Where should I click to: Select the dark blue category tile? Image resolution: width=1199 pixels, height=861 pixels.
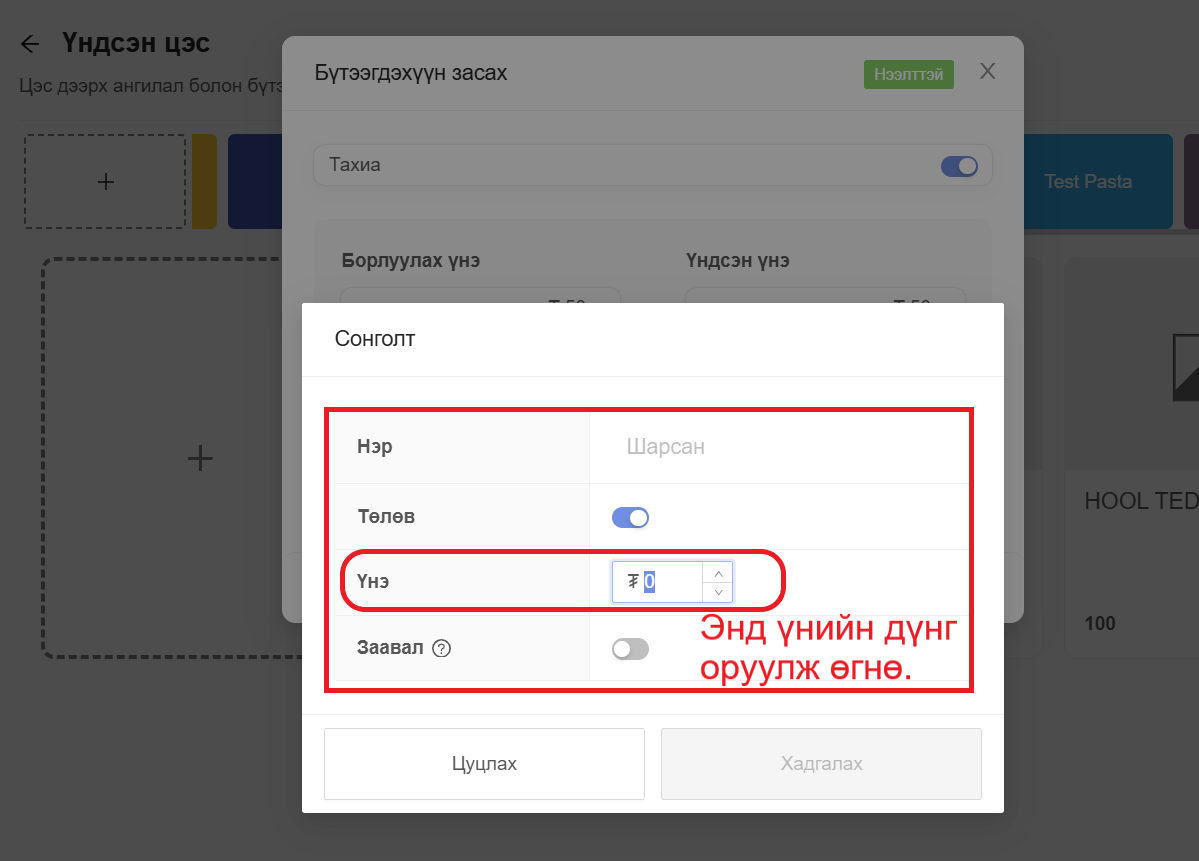coord(254,182)
